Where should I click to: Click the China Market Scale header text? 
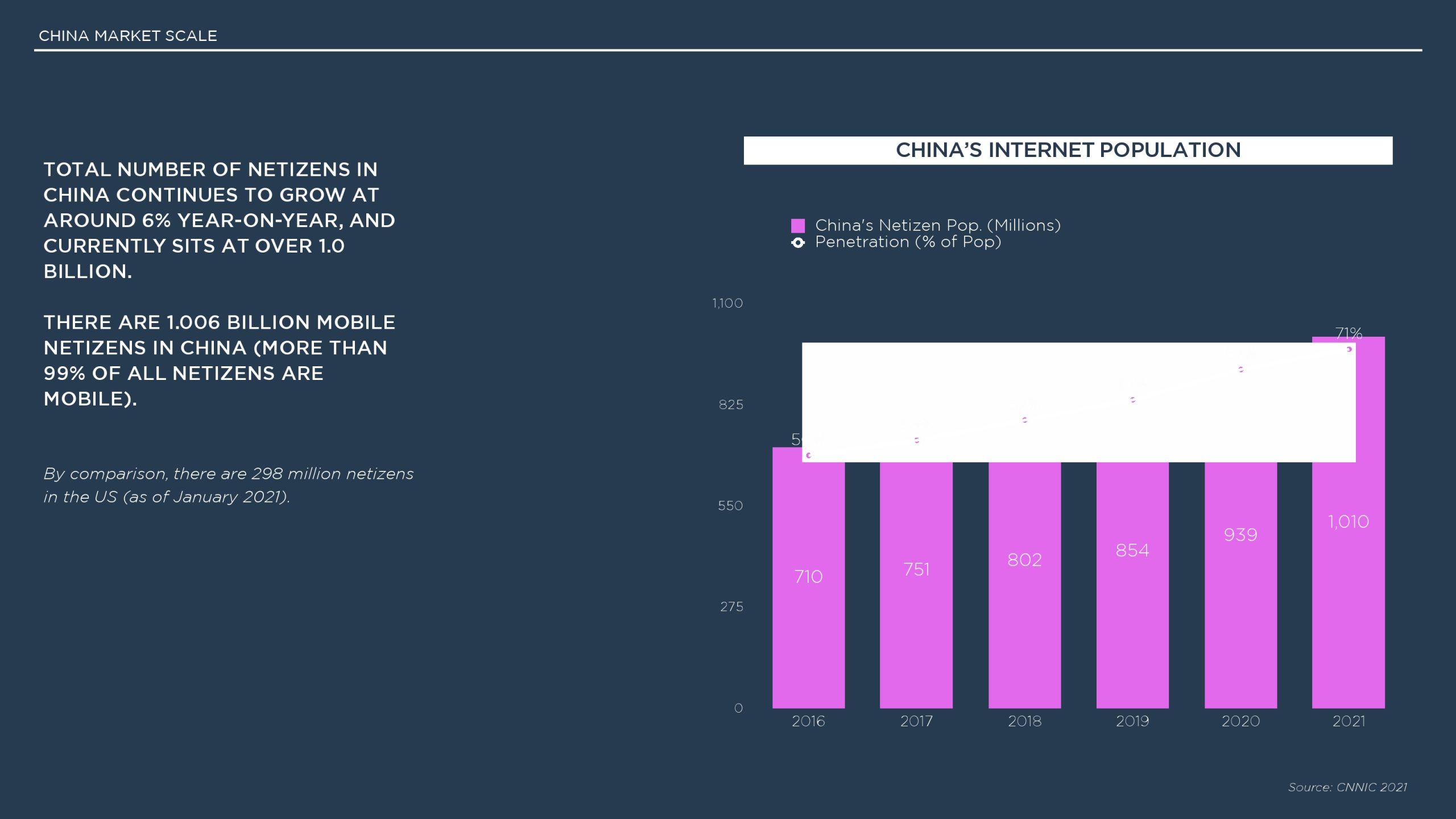128,36
